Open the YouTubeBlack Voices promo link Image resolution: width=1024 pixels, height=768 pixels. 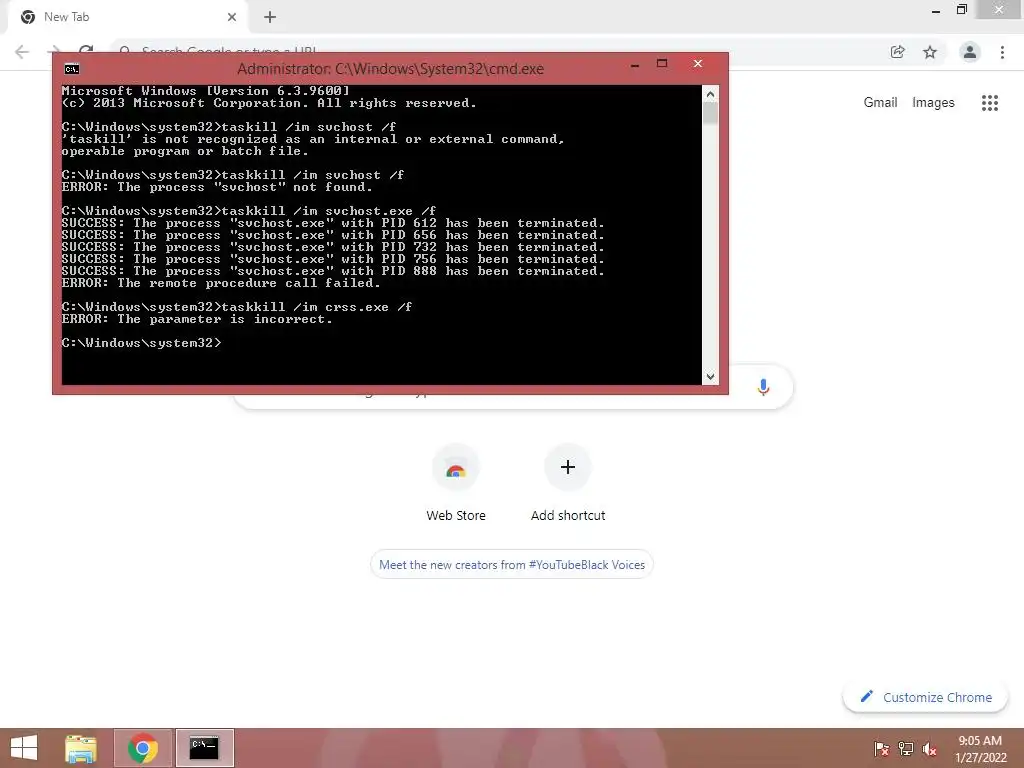512,565
